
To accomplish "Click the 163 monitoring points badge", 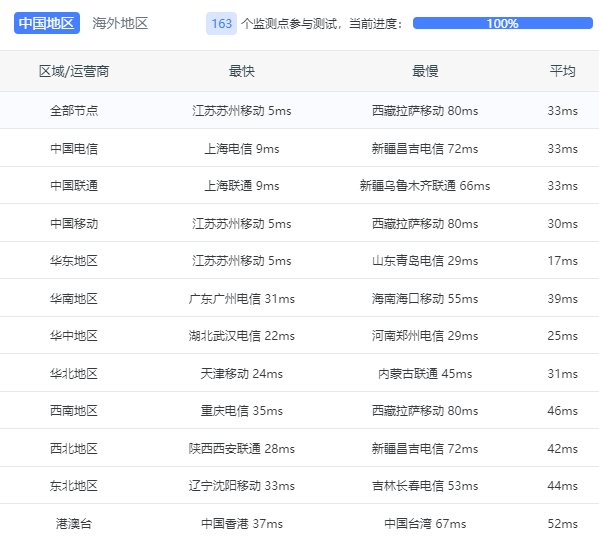I will [222, 24].
